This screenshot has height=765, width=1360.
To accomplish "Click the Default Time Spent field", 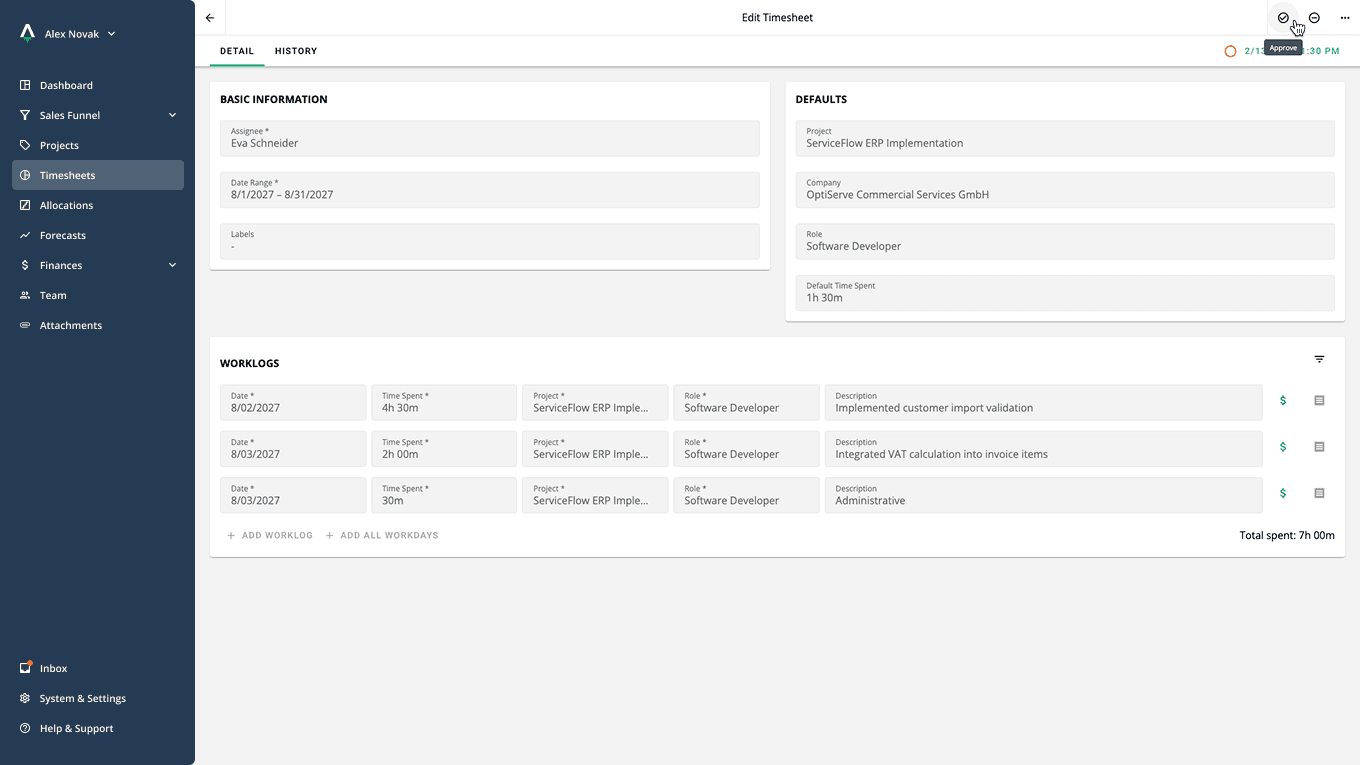I will point(1065,293).
